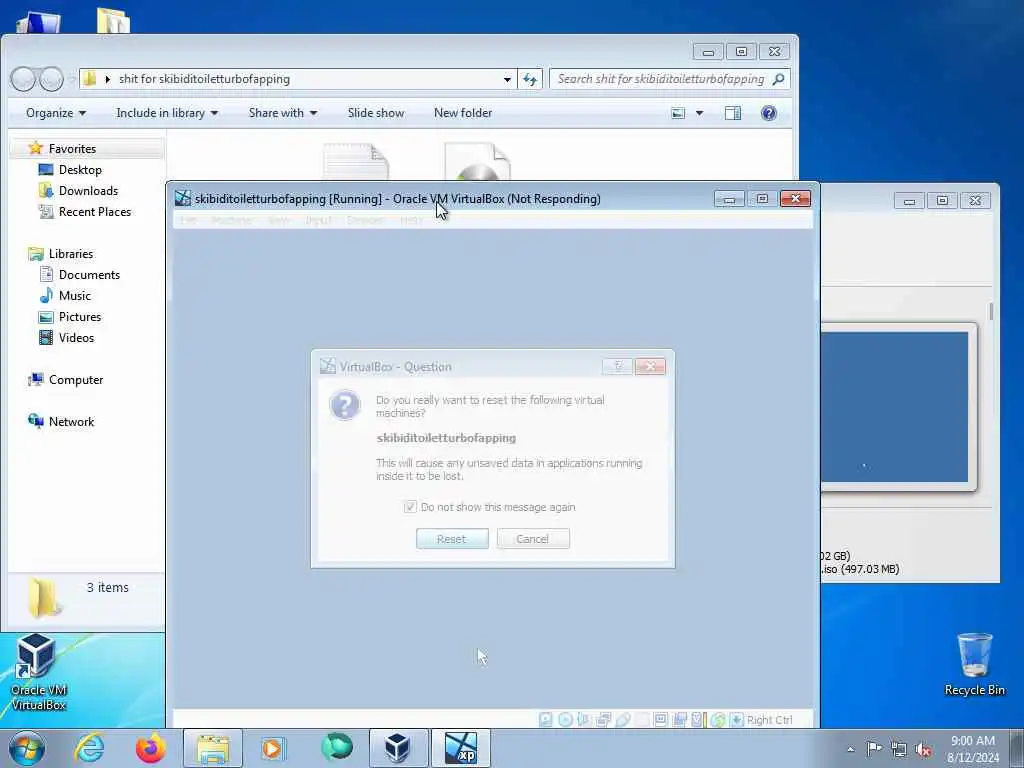Expand the view options dropdown arrow
1024x768 pixels.
click(x=699, y=113)
